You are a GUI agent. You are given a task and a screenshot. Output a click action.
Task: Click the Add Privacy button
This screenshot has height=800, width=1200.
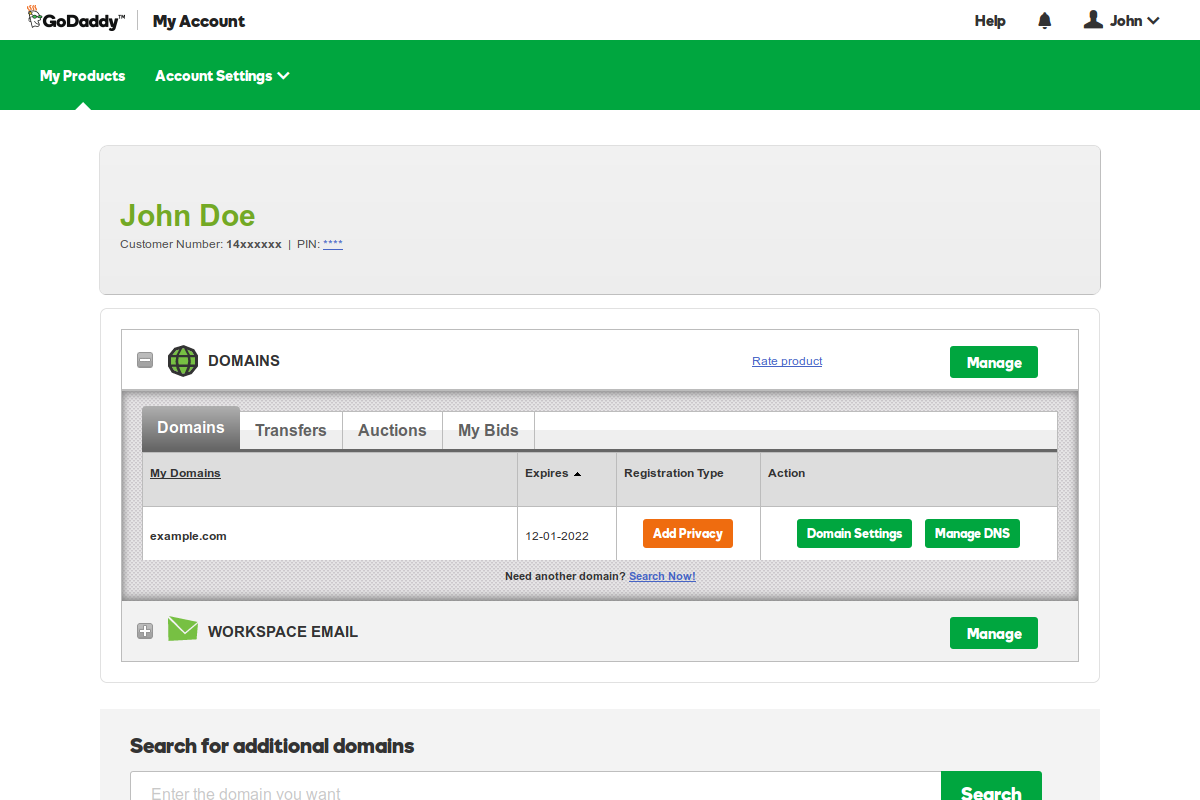pyautogui.click(x=688, y=533)
